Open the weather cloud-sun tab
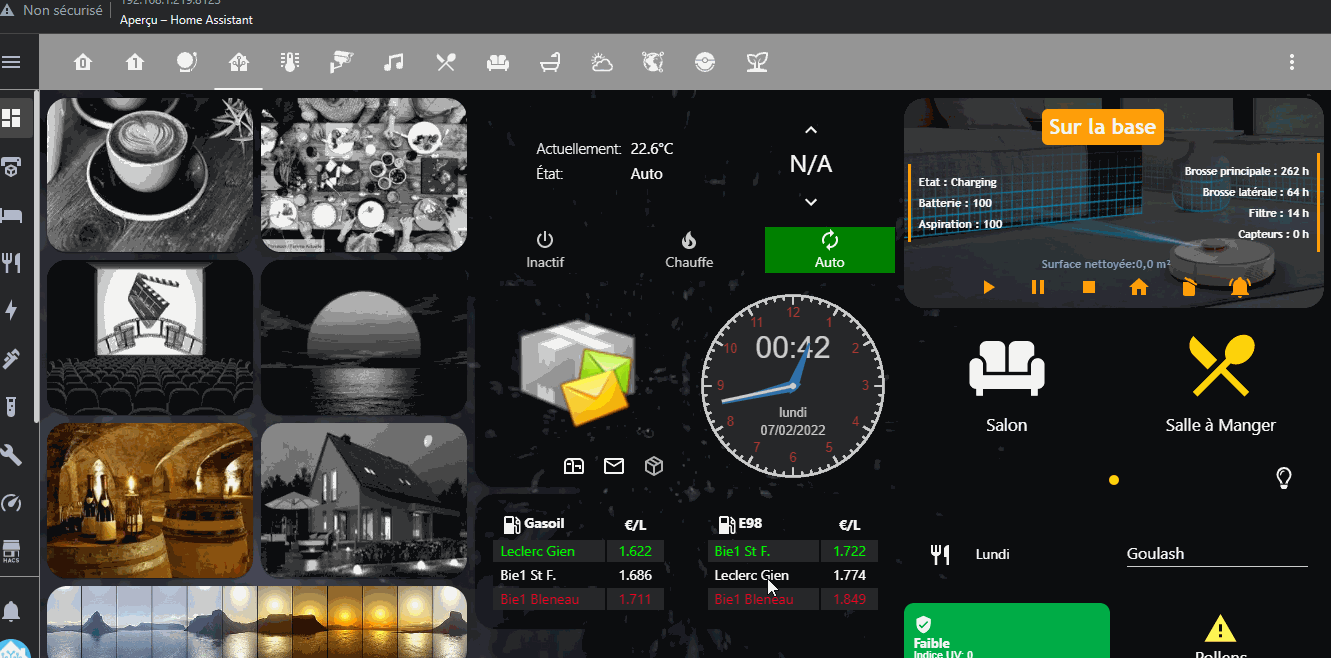The width and height of the screenshot is (1331, 658). pos(602,63)
